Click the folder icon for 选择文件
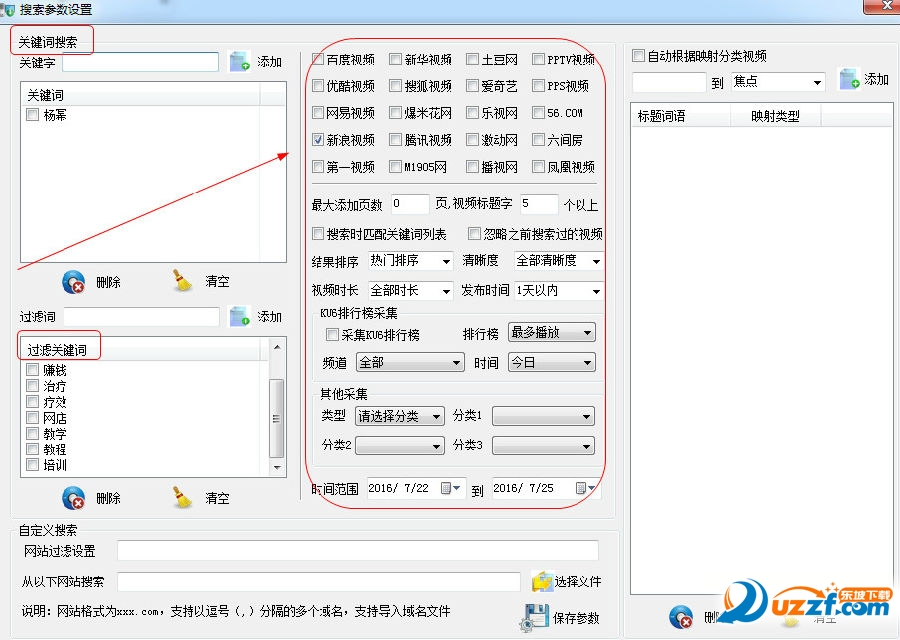 [542, 581]
